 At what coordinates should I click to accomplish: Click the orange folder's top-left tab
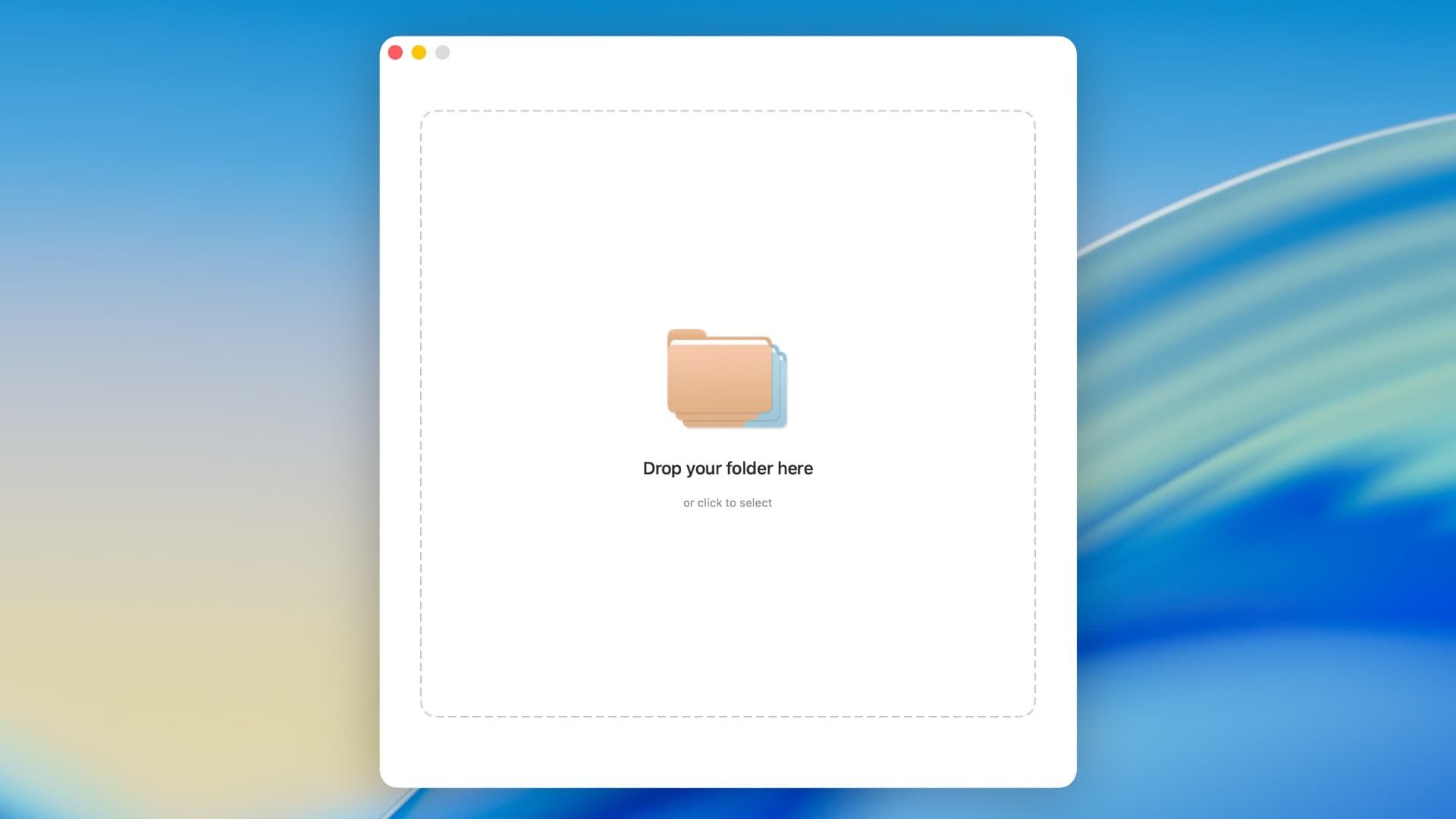pos(686,334)
